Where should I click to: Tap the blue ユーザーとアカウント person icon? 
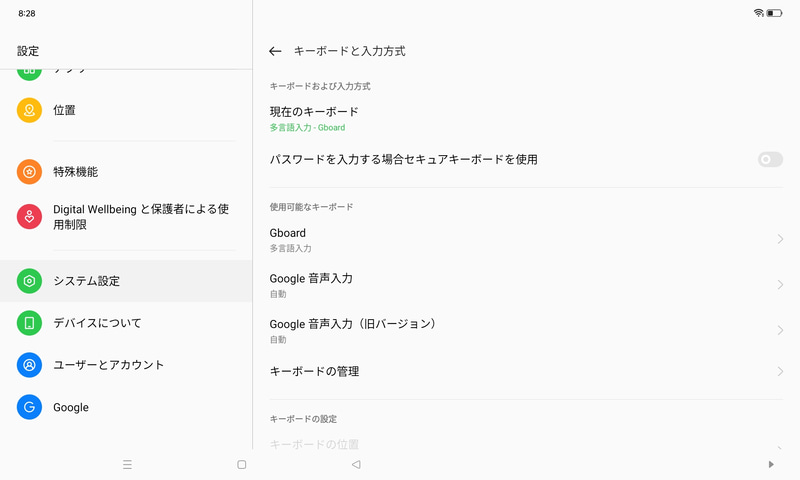29,365
